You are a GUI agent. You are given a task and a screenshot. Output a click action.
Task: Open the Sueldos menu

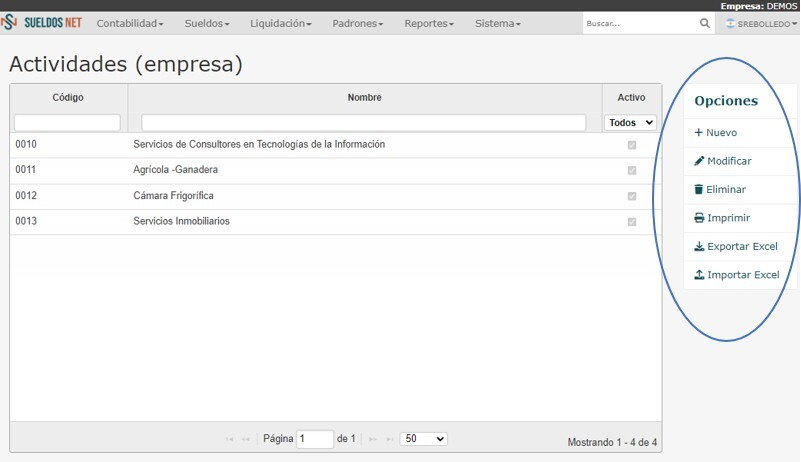pyautogui.click(x=207, y=24)
